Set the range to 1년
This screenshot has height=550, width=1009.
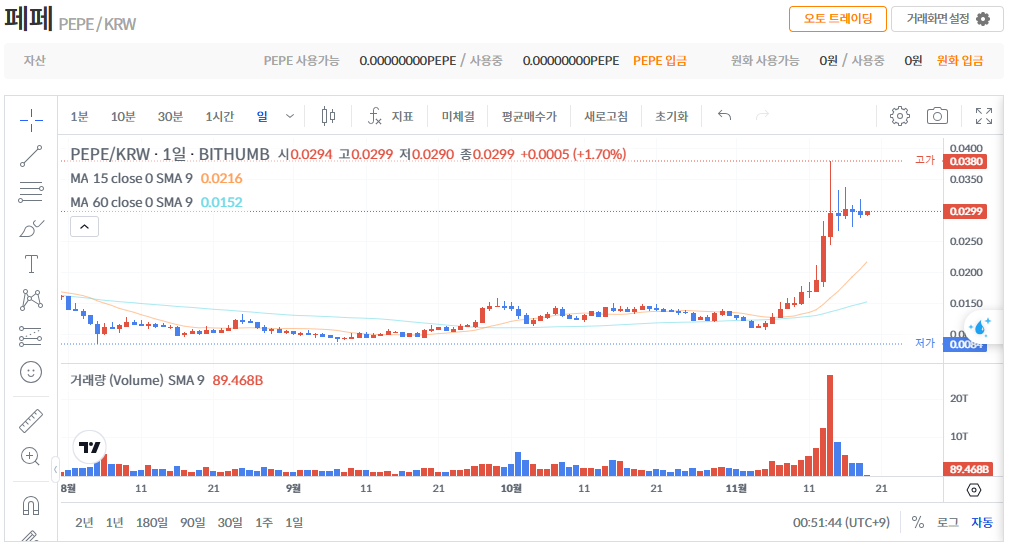[x=115, y=522]
